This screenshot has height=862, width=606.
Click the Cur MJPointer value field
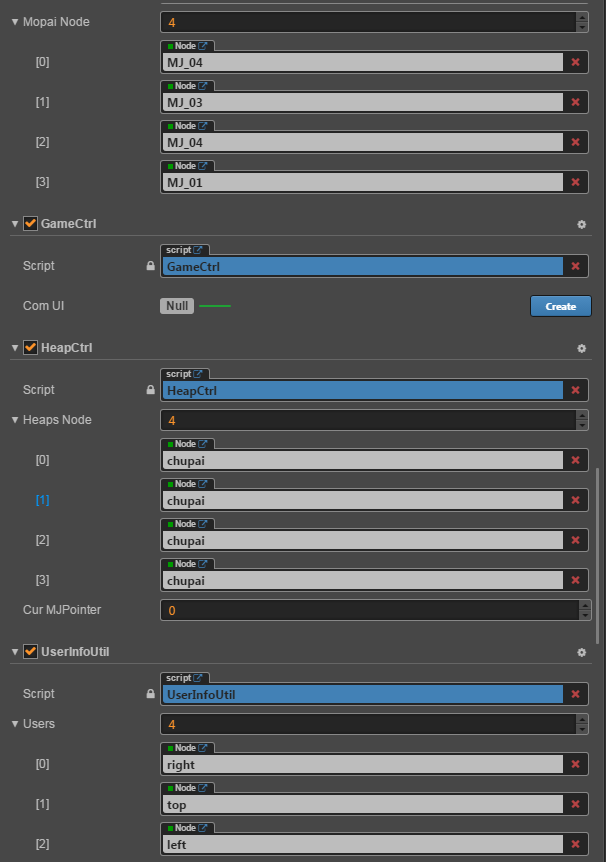coord(367,610)
